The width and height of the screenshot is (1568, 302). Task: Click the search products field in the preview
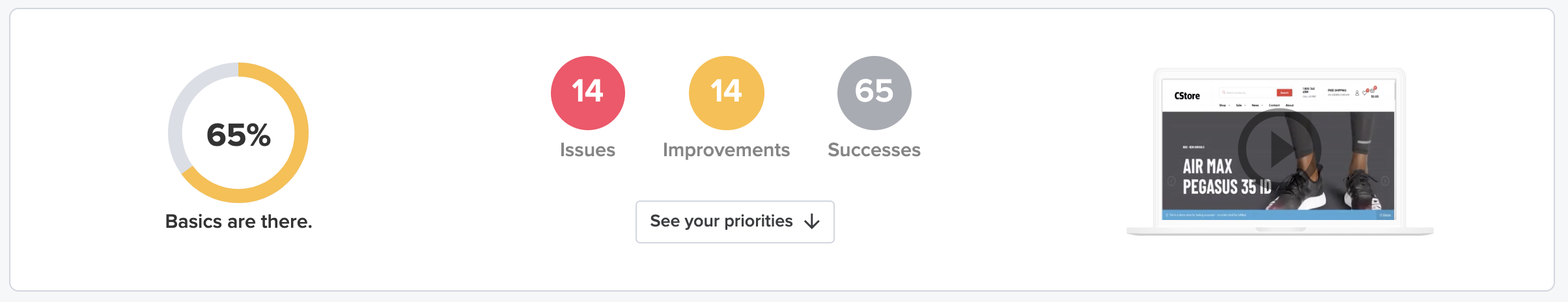1248,92
